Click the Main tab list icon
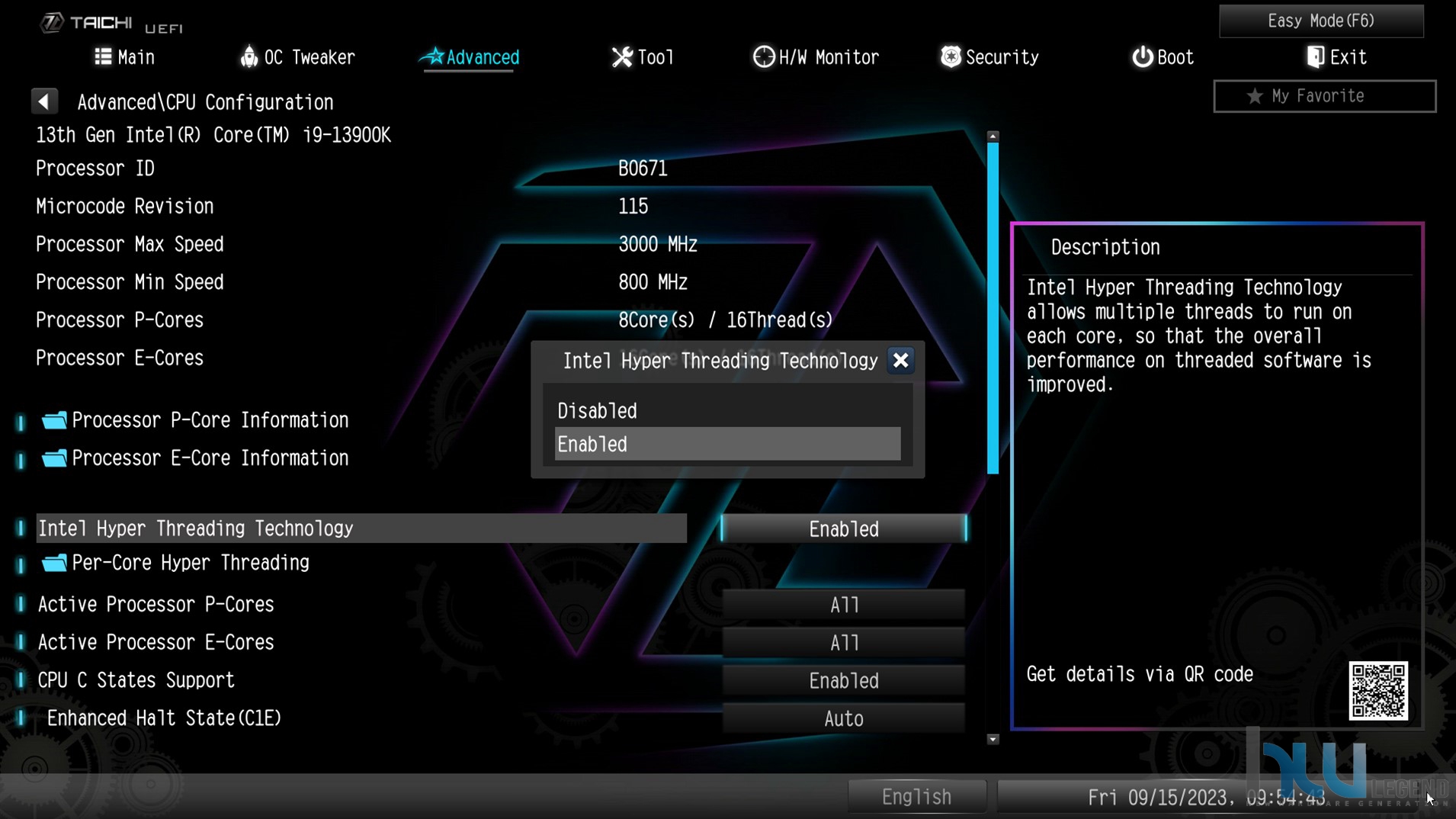 103,56
